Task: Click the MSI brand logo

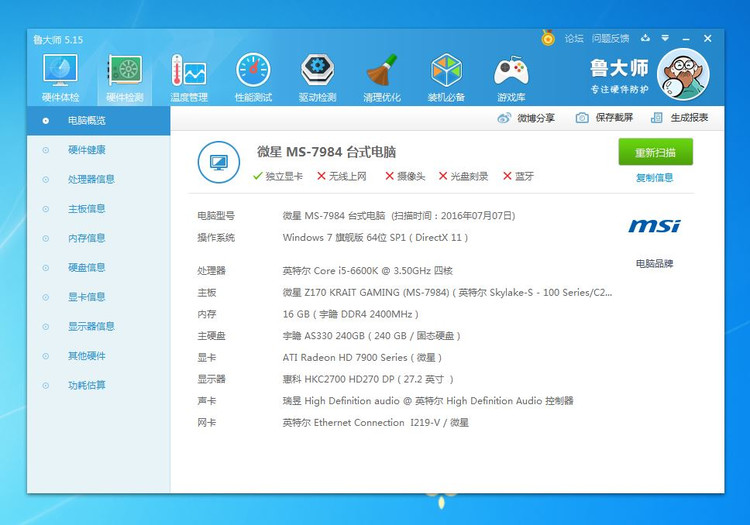Action: [654, 226]
